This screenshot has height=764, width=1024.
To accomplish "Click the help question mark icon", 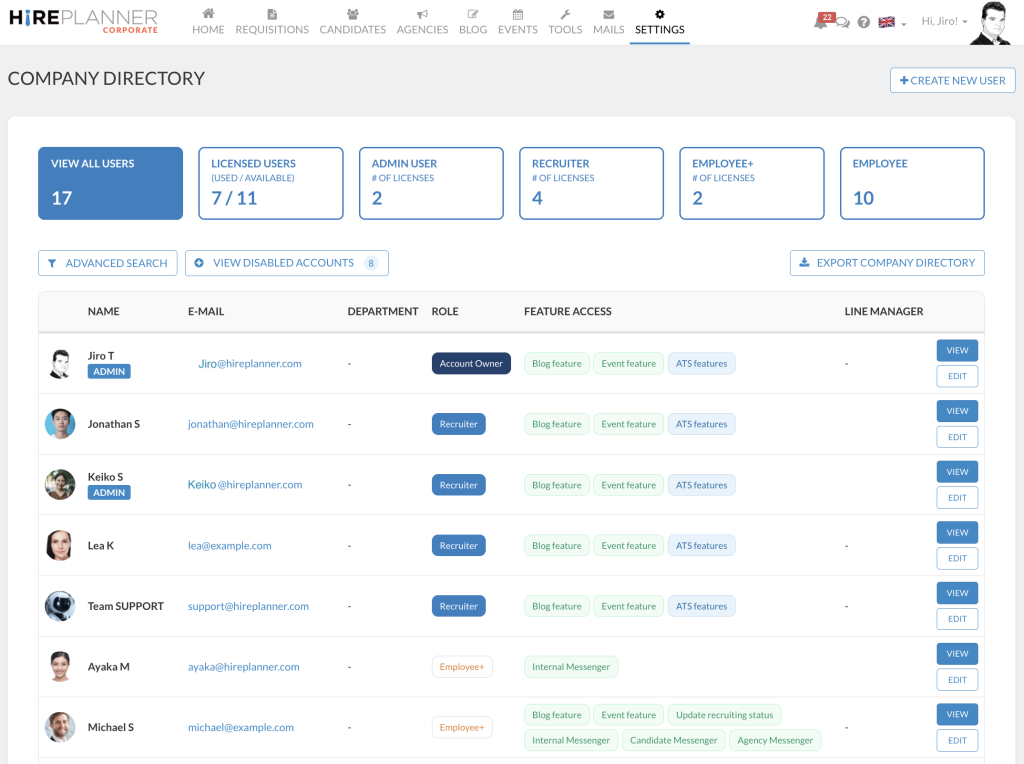I will pyautogui.click(x=864, y=22).
